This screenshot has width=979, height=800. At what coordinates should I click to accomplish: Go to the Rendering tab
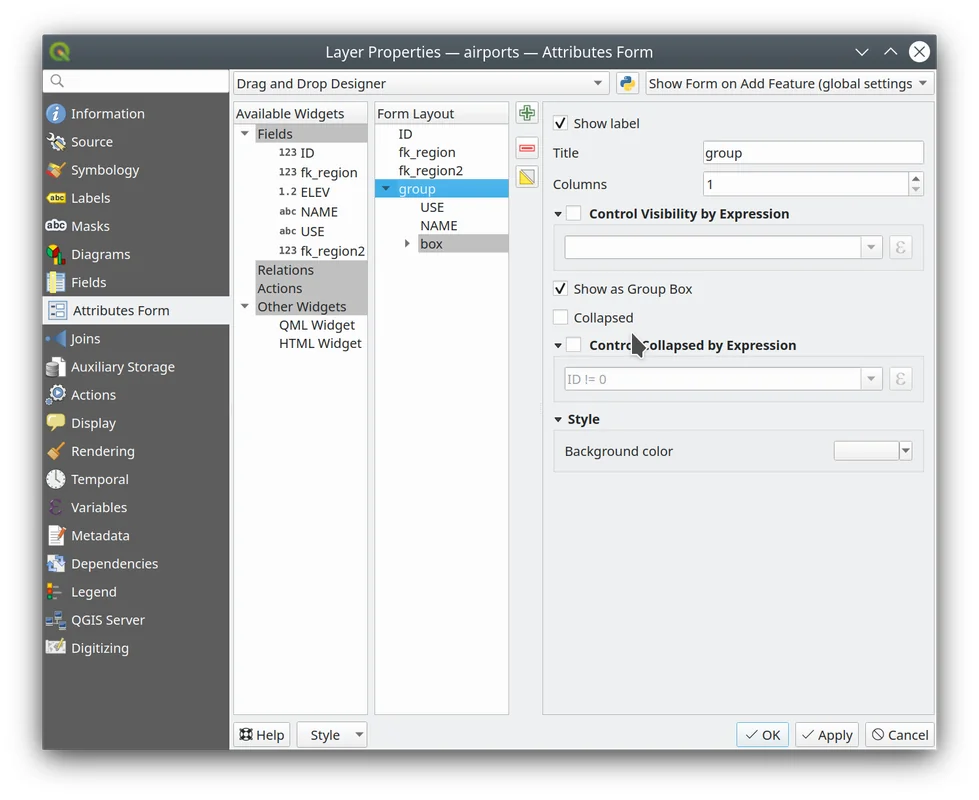pyautogui.click(x=102, y=452)
